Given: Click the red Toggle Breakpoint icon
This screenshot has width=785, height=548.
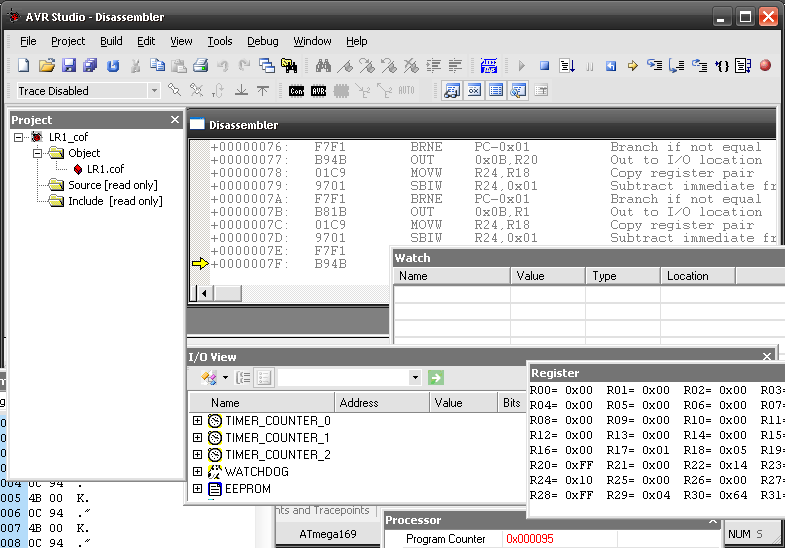Looking at the screenshot, I should [765, 66].
